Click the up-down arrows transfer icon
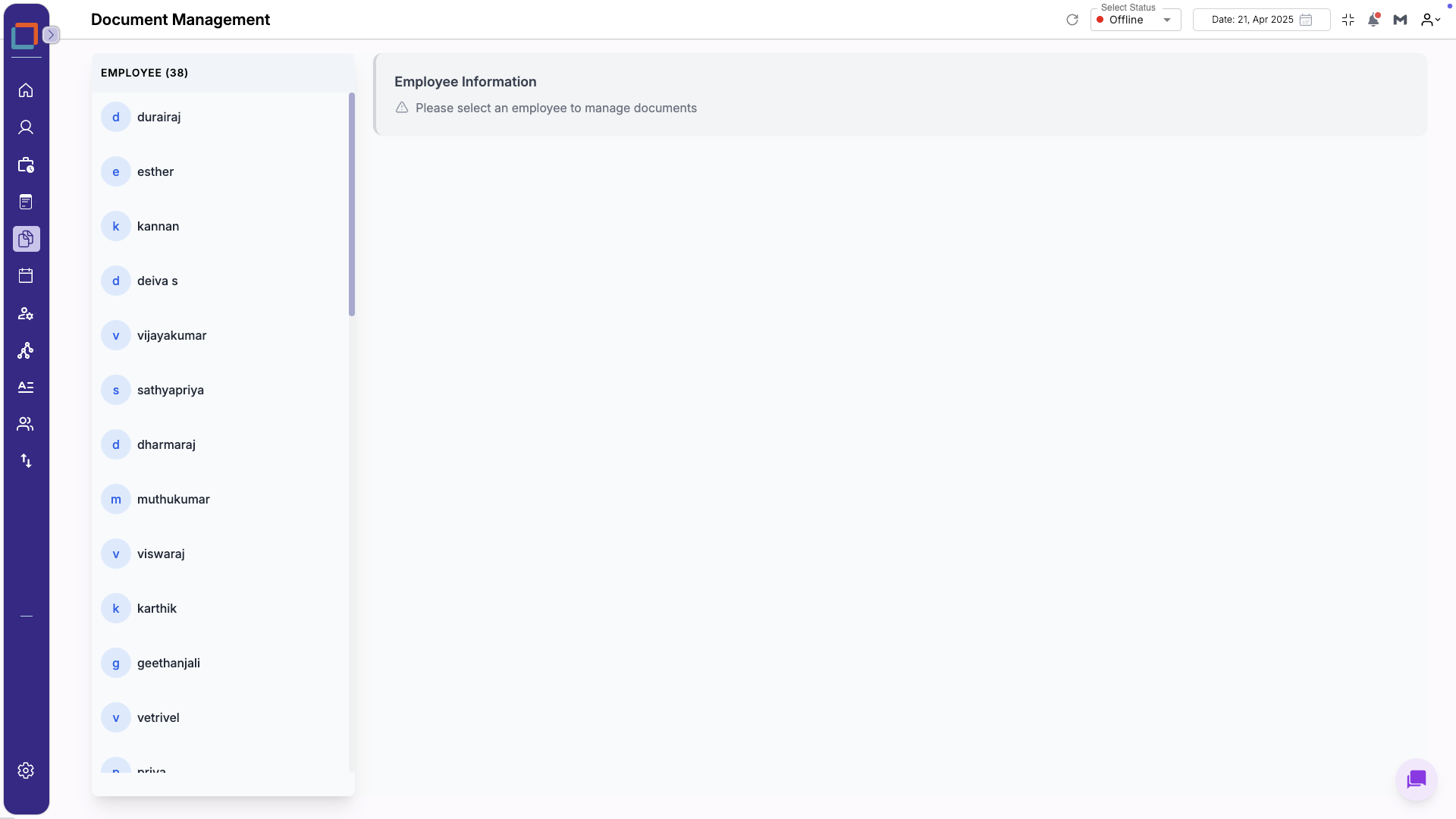The width and height of the screenshot is (1456, 819). point(26,461)
